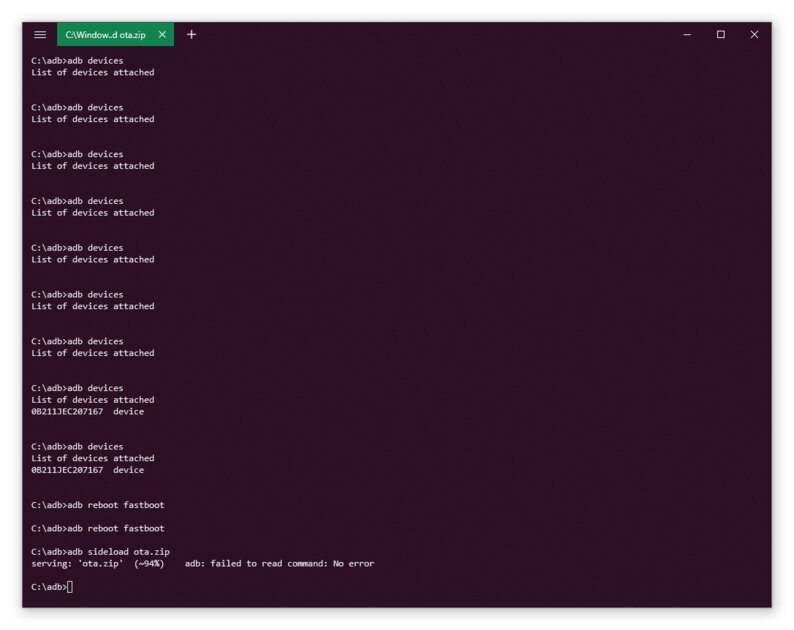794x630 pixels.
Task: Click the last '0B211JEC207167 device' line
Action: [x=88, y=470]
